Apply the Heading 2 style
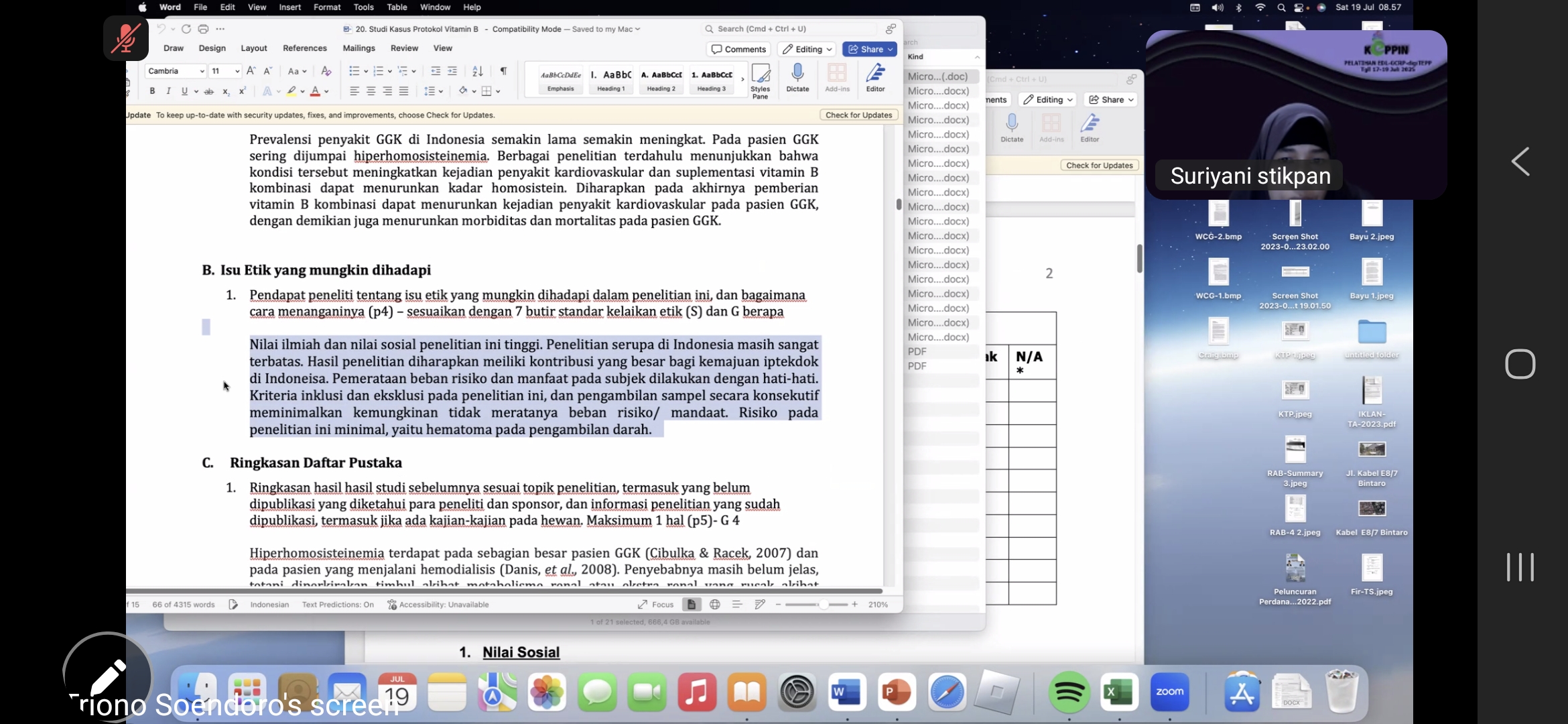The image size is (1568, 724). 661,80
